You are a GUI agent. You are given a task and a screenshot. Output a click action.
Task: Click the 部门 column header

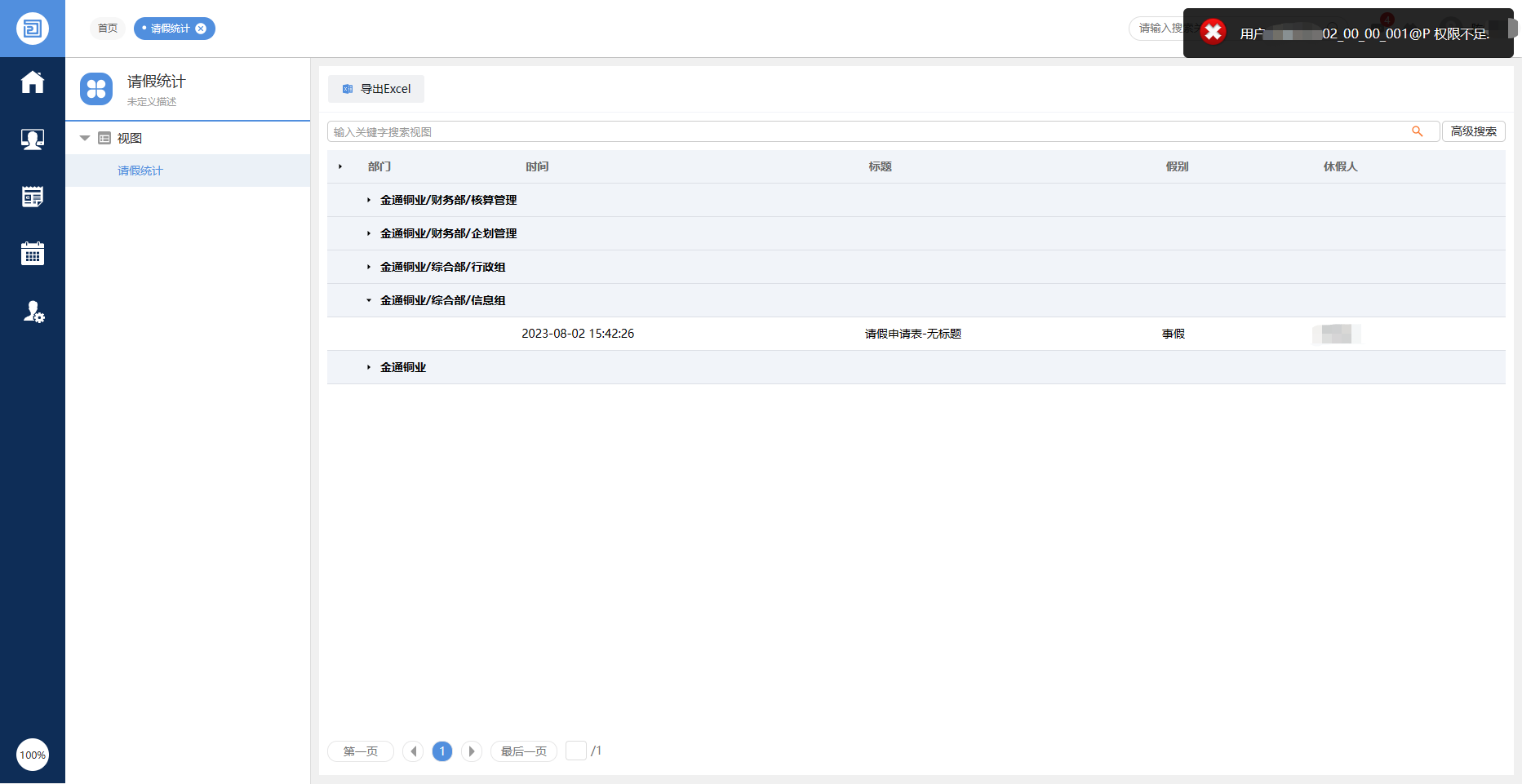point(379,166)
